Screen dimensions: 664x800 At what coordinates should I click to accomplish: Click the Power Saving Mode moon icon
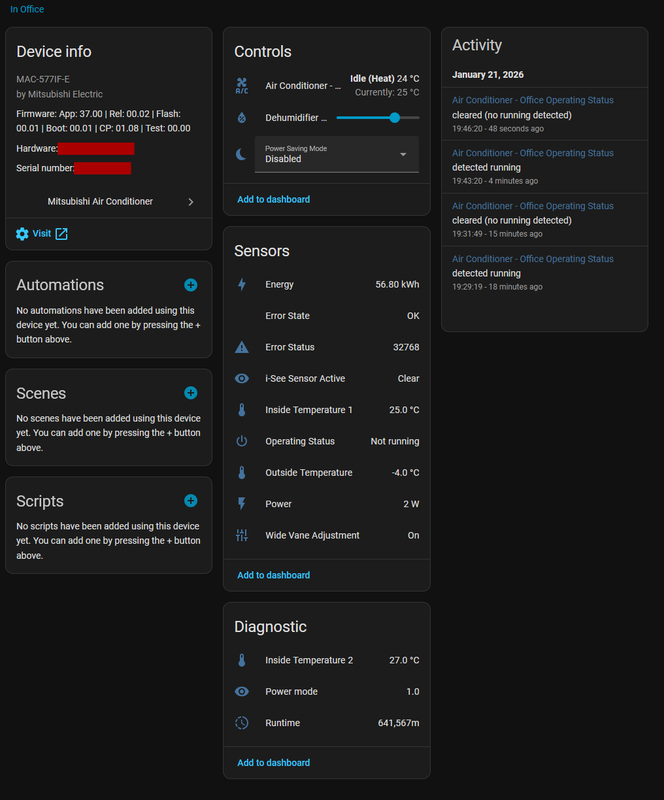point(241,154)
